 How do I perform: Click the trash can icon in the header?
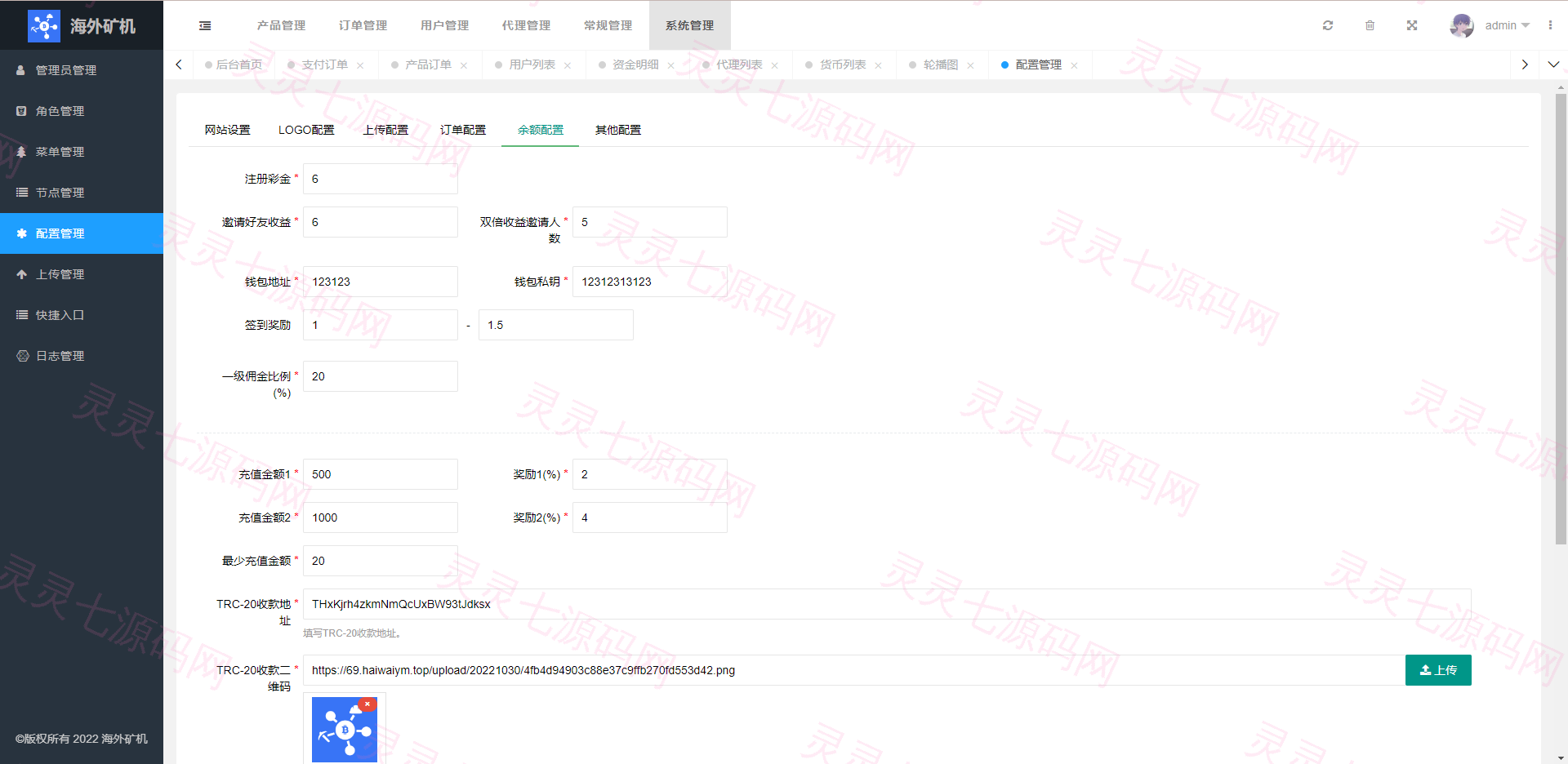[1370, 25]
